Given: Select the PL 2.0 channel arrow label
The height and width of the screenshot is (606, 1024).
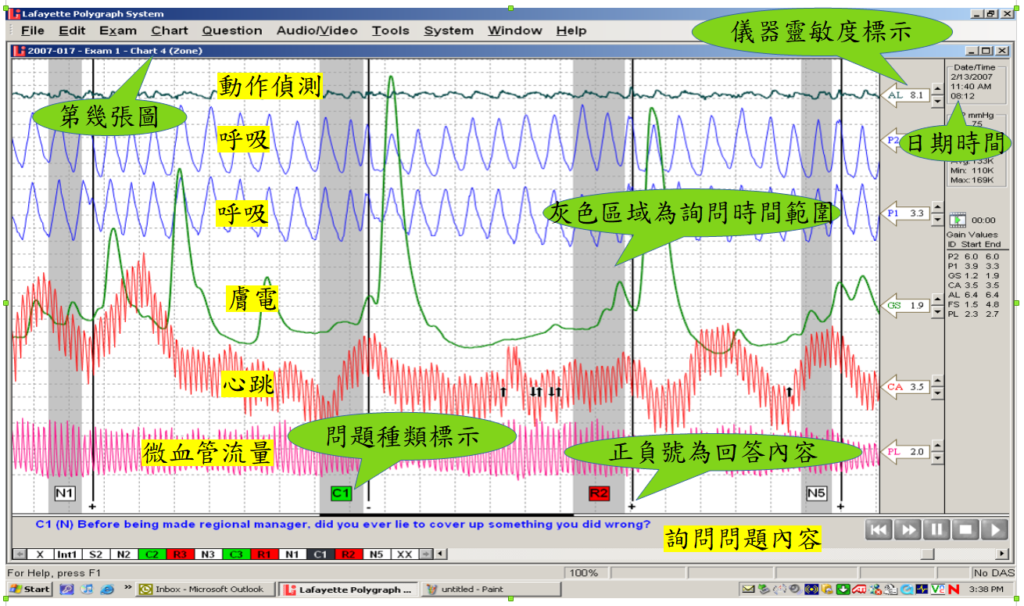Looking at the screenshot, I should (x=906, y=452).
